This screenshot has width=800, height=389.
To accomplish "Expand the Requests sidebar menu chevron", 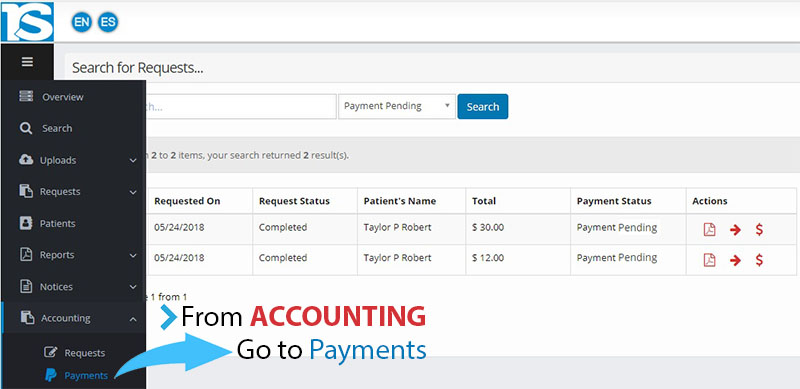I will click(x=133, y=192).
